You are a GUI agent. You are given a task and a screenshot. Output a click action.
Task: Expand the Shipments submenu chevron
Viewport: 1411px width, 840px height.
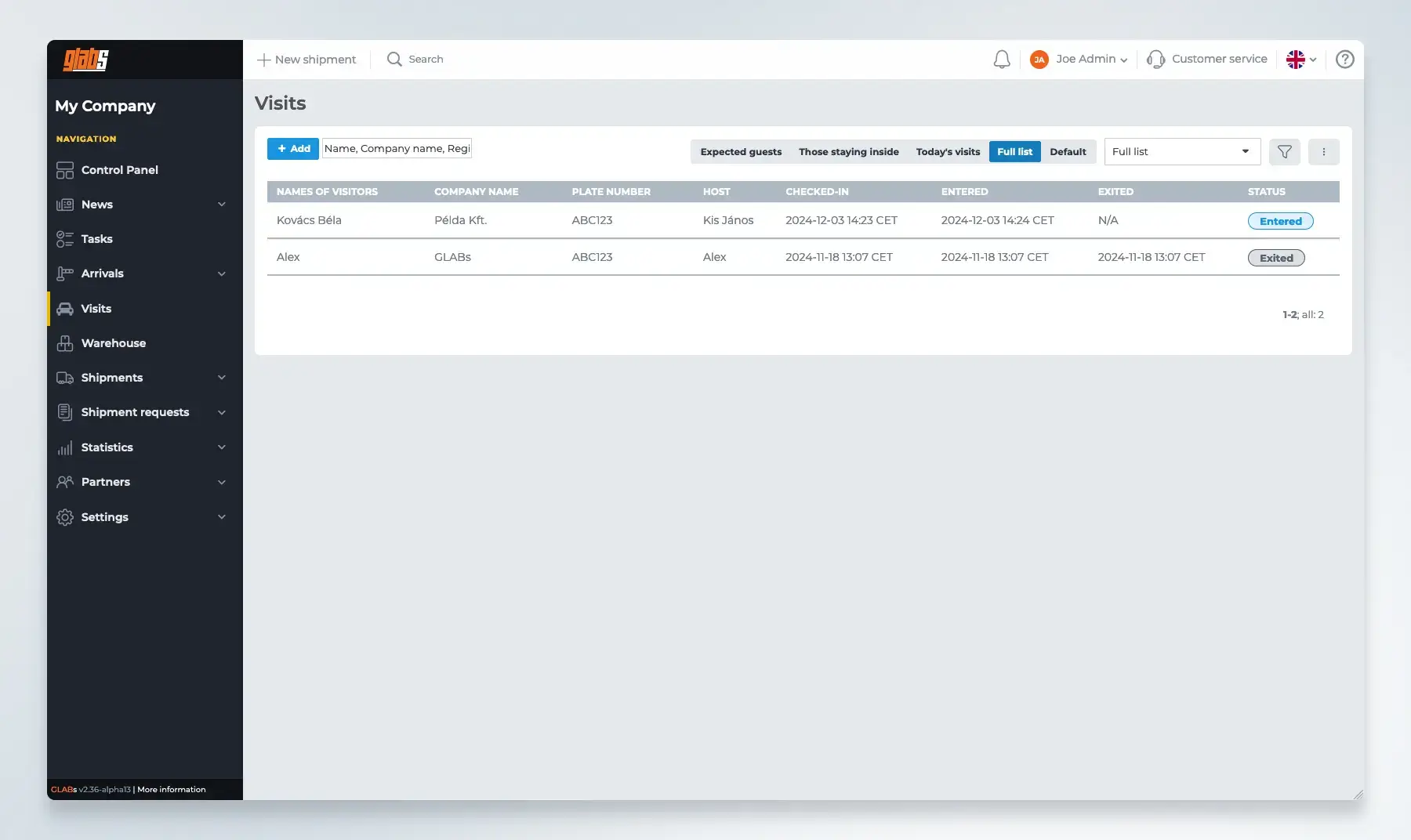pyautogui.click(x=222, y=378)
